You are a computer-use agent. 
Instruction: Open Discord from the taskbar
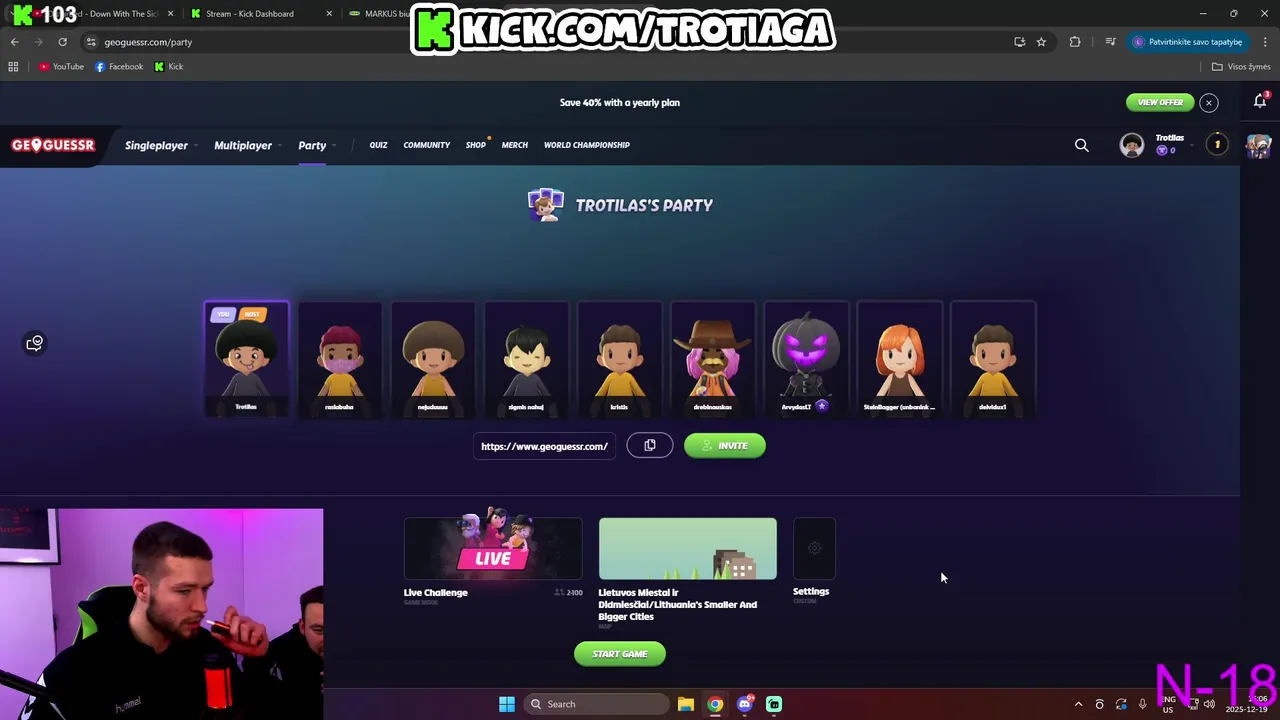click(x=744, y=704)
